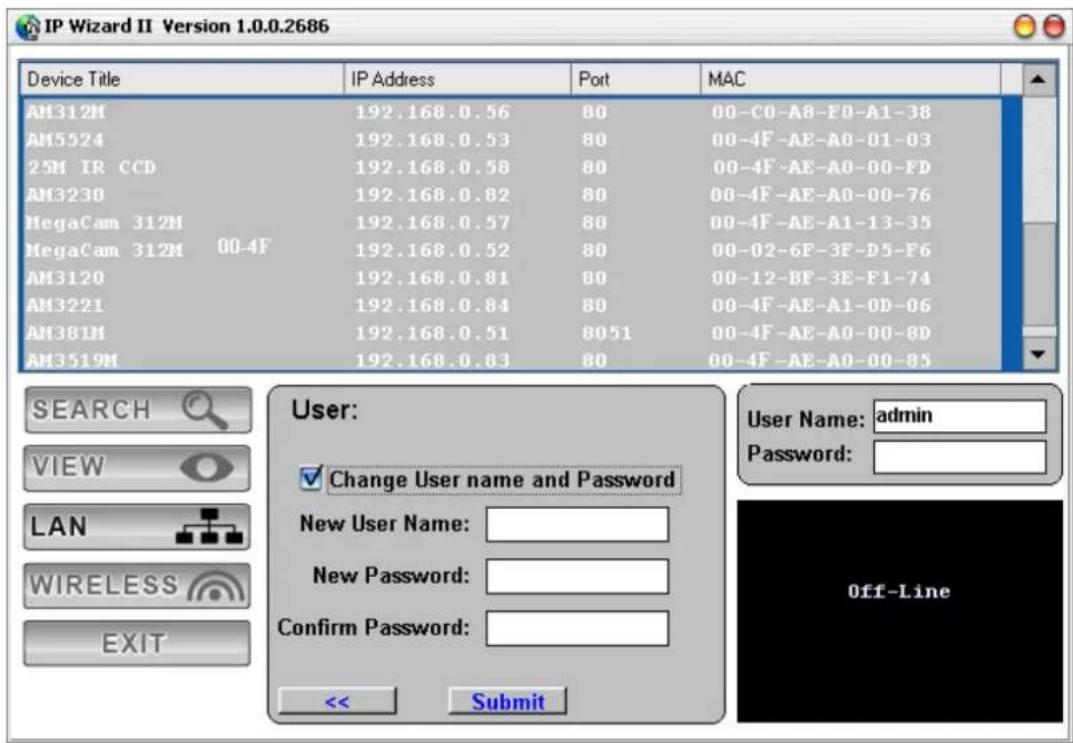Click MAC address 00-02-6F-3F-D5-F6
Viewport: 1073px width, 743px height.
tap(820, 250)
